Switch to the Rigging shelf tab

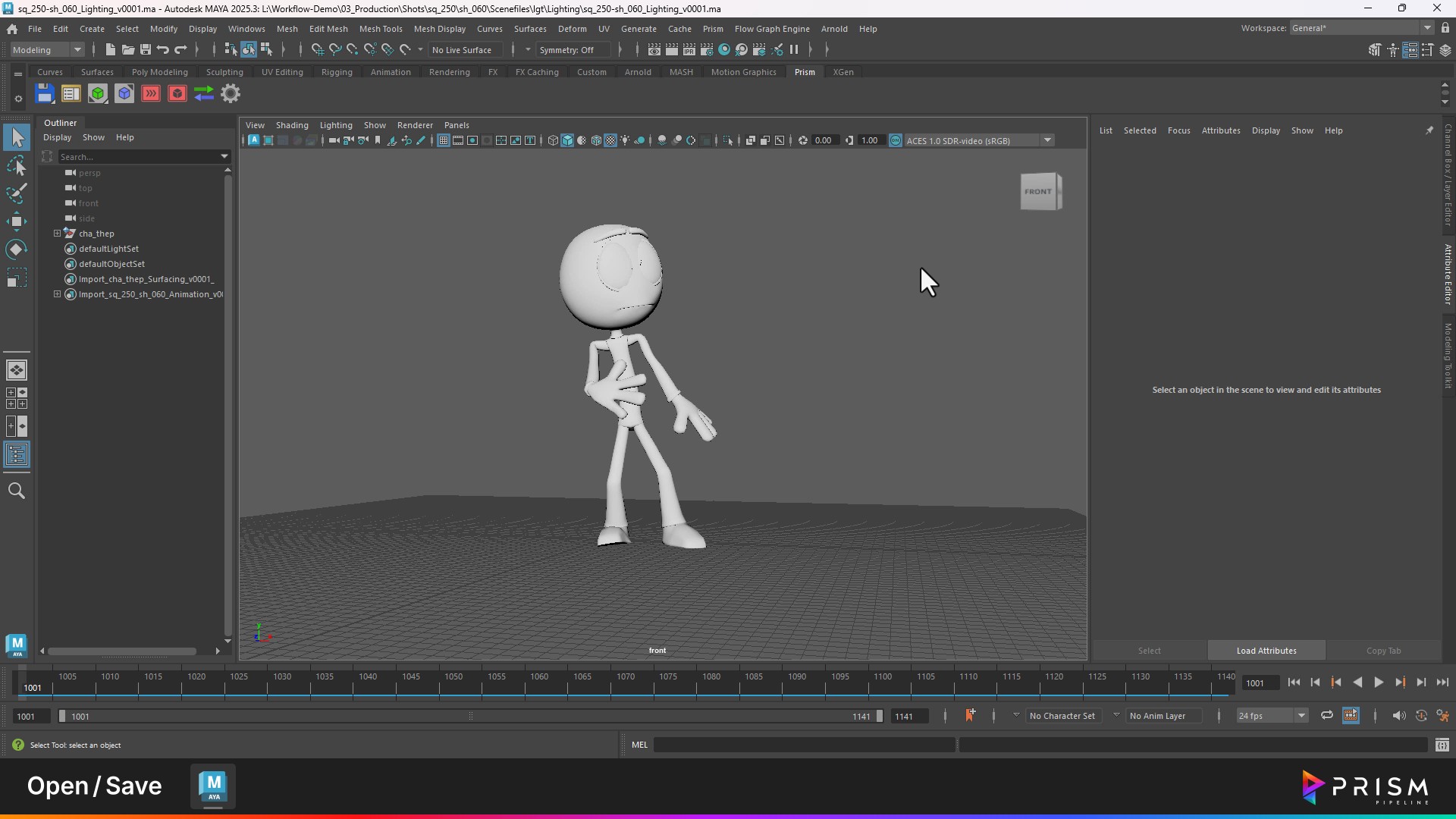tap(337, 72)
